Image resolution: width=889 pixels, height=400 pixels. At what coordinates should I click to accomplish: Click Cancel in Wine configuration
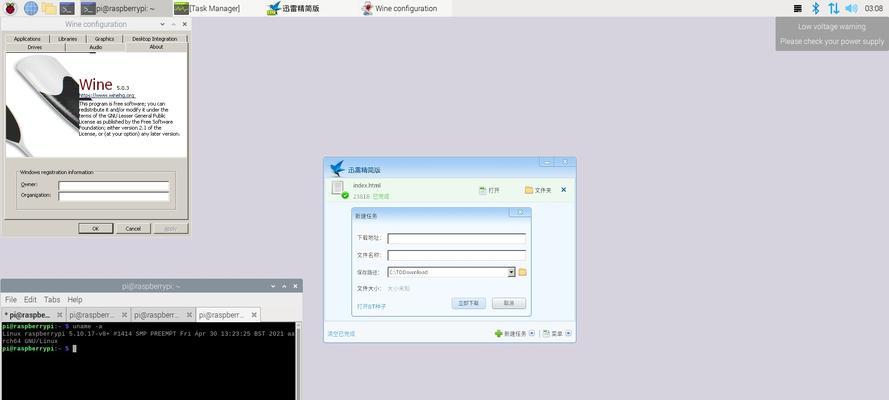(133, 228)
